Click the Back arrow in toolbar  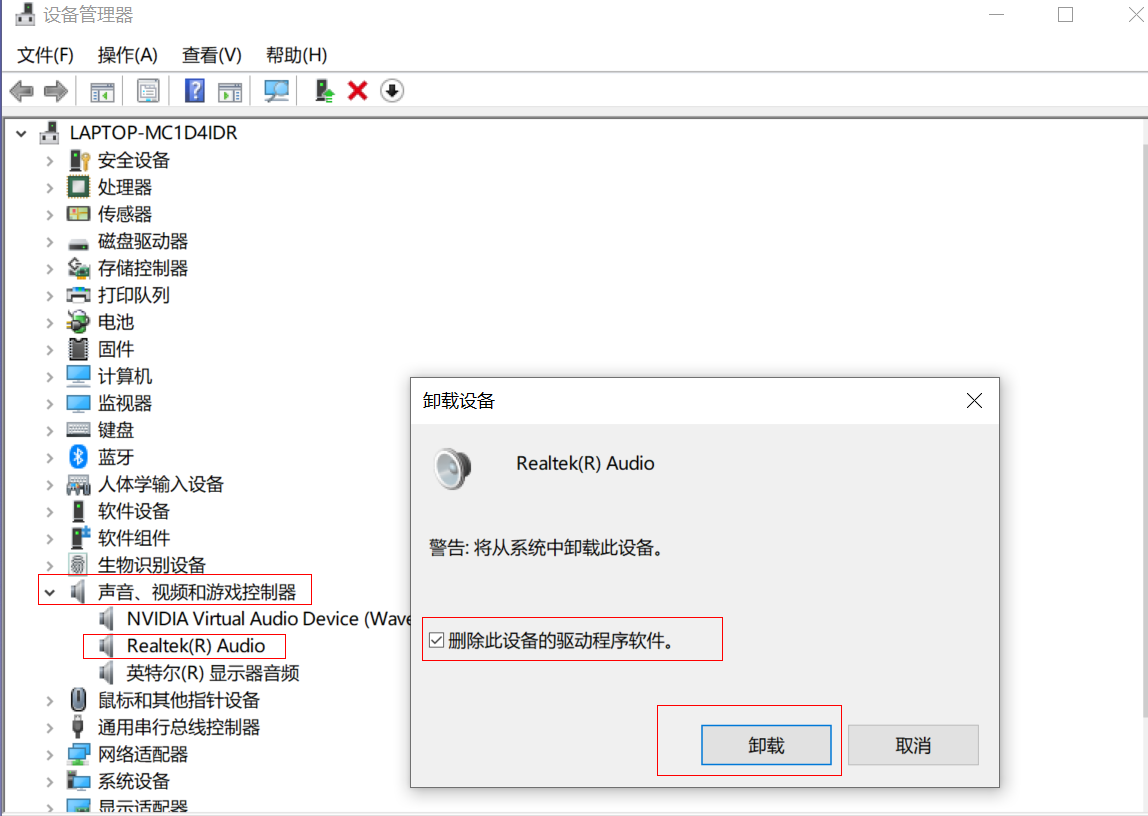pyautogui.click(x=21, y=91)
